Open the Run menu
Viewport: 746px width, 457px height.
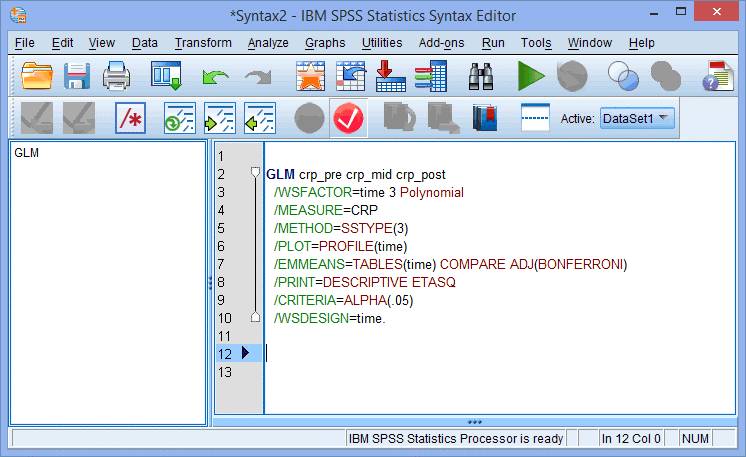(493, 43)
